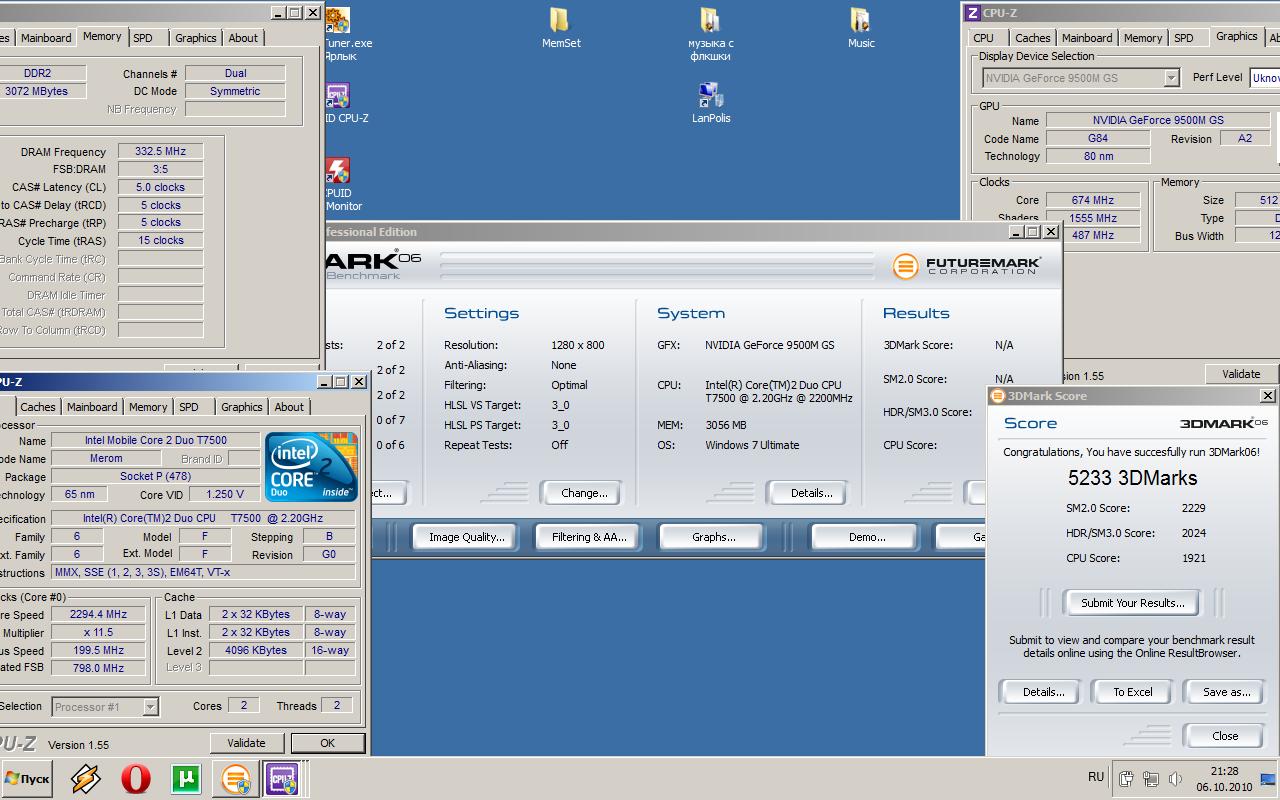Viewport: 1280px width, 800px height.
Task: Open Graphics tab in the CPU-Z Memory window
Action: (x=196, y=38)
